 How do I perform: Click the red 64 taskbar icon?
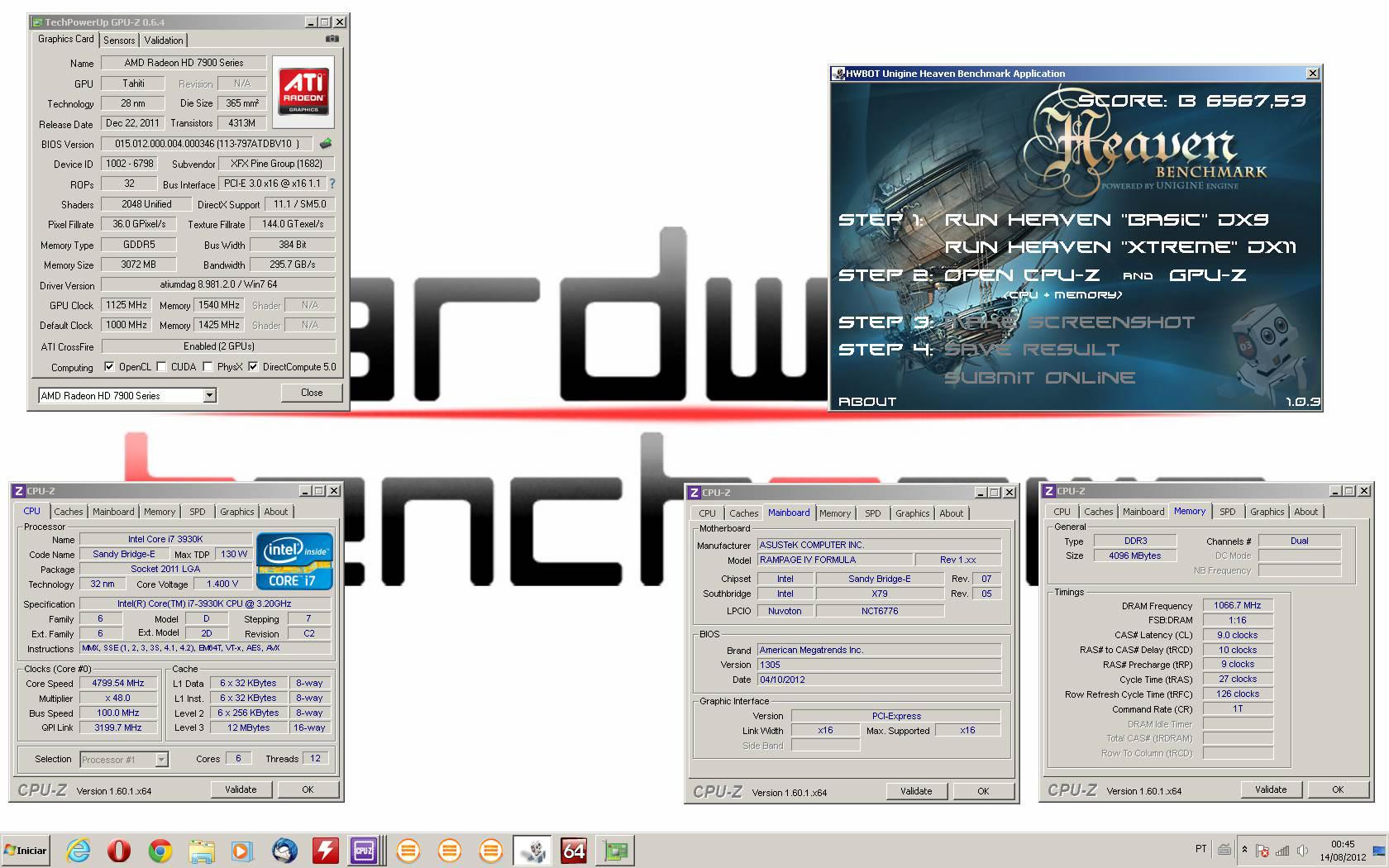tap(575, 850)
